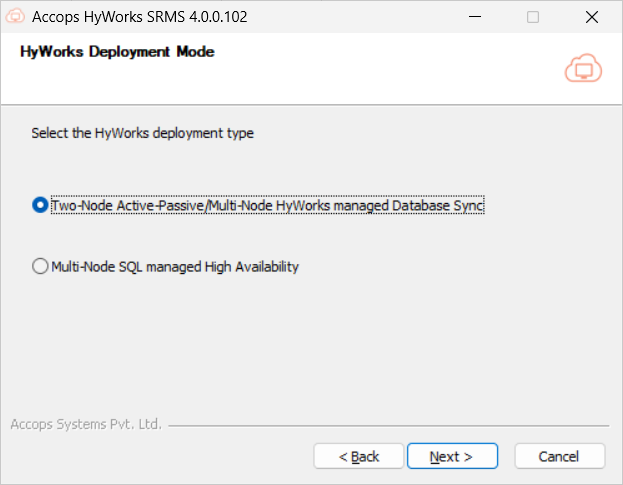Proceed with the Next button
Viewport: 623px width, 485px height.
(450, 456)
